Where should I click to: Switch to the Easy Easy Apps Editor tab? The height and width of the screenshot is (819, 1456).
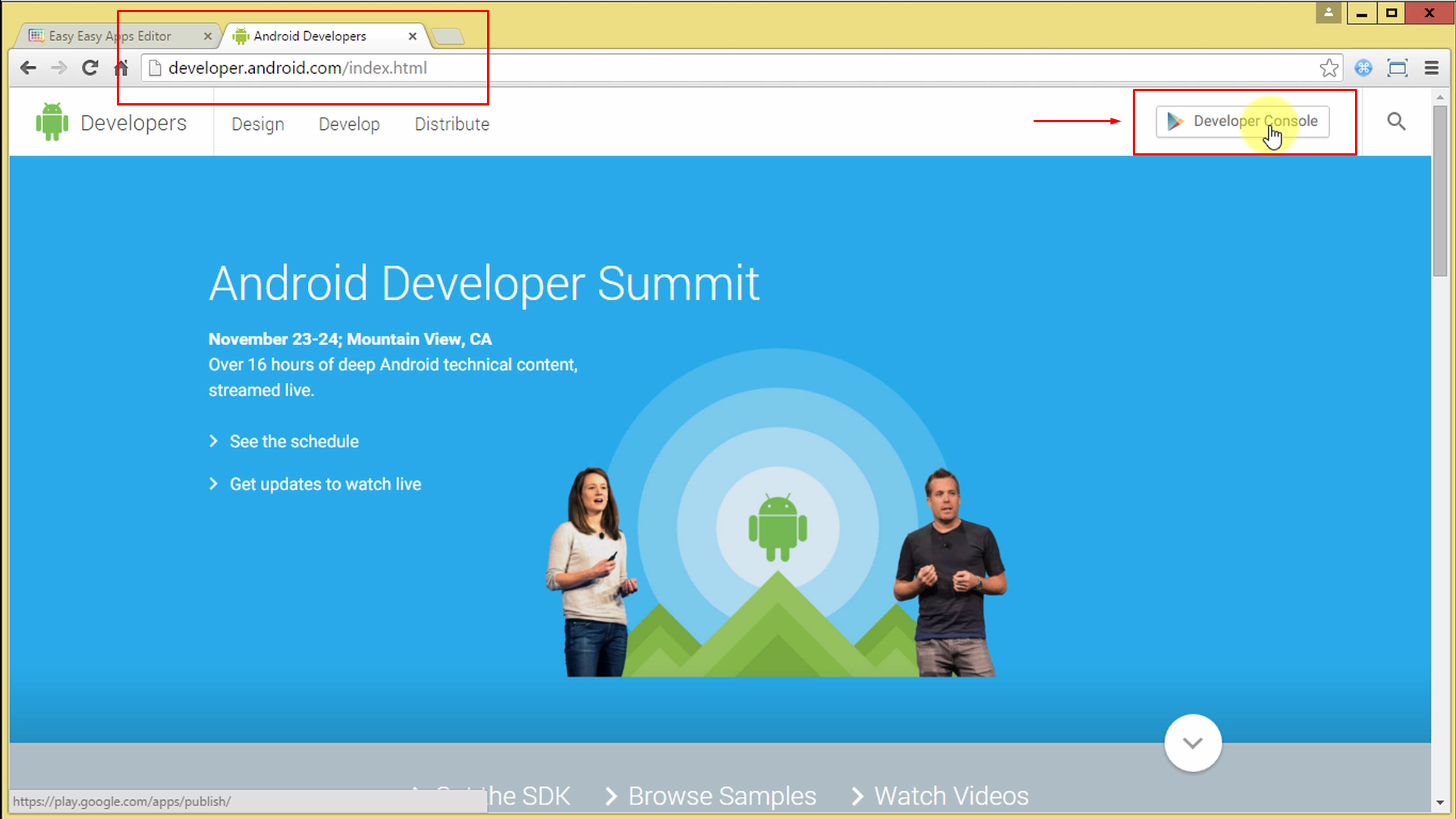pos(108,35)
